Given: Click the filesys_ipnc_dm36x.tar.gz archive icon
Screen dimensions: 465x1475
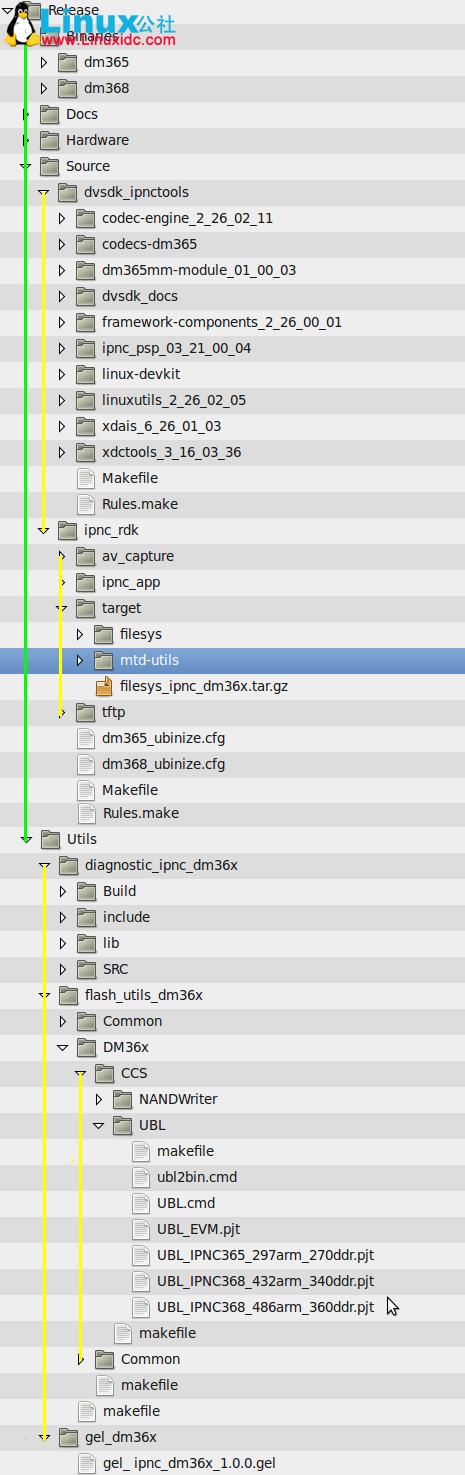Looking at the screenshot, I should (x=103, y=686).
